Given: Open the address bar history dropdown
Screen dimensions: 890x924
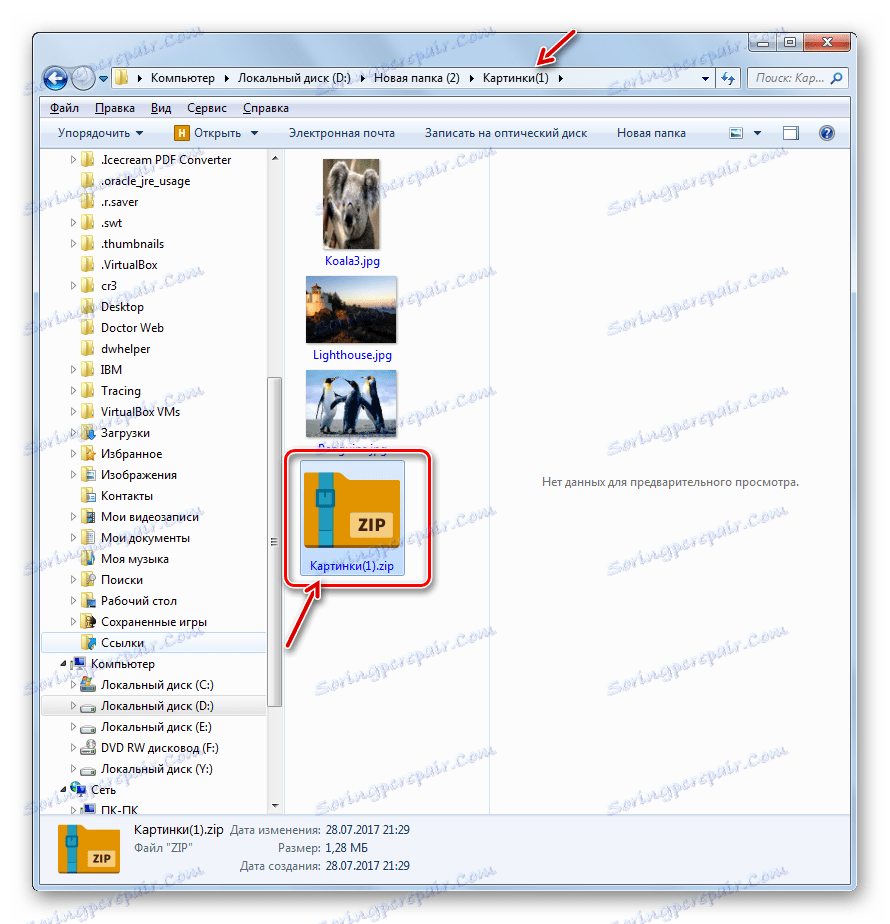Looking at the screenshot, I should pos(705,78).
